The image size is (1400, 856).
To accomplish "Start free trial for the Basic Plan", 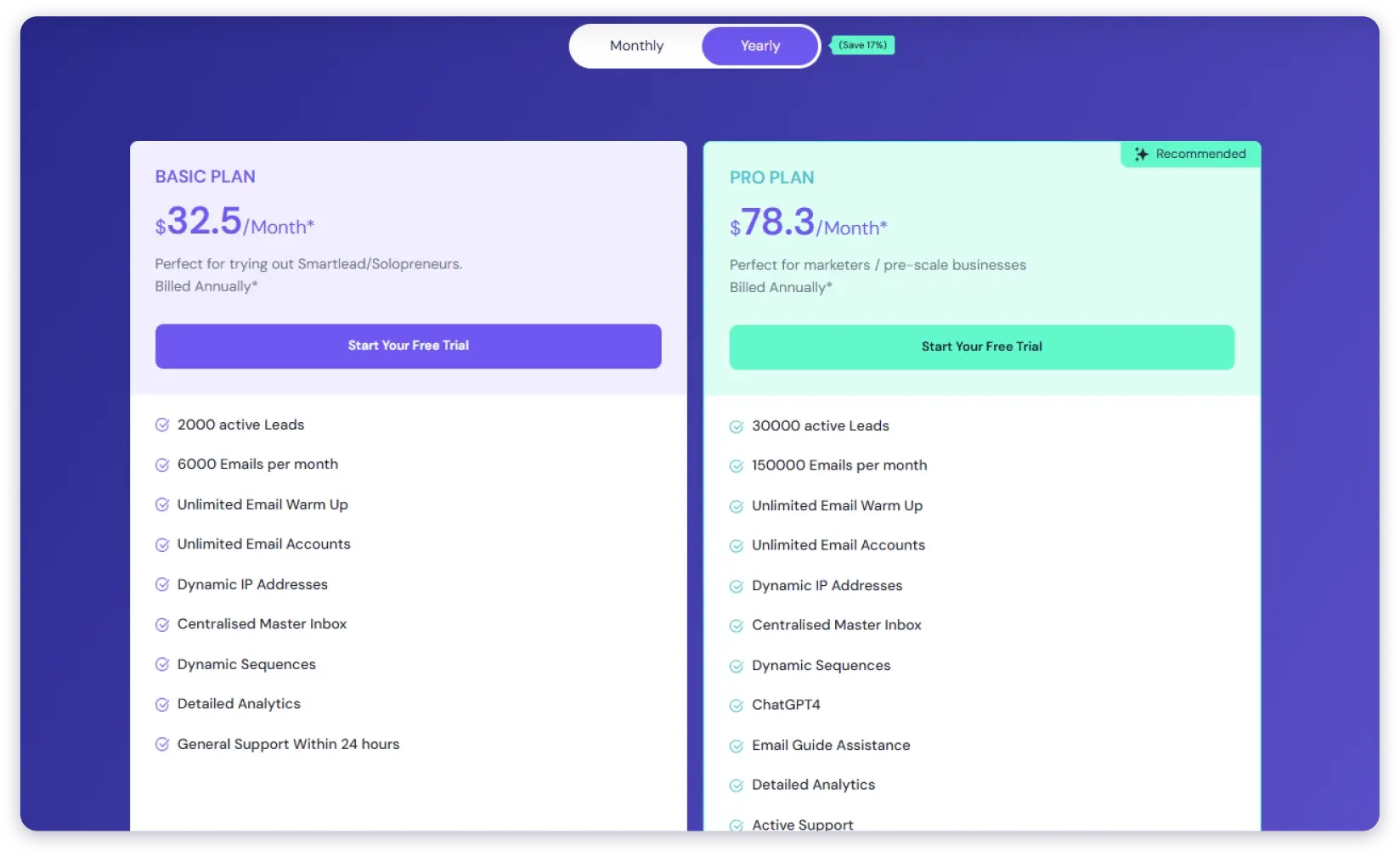I will (x=408, y=346).
